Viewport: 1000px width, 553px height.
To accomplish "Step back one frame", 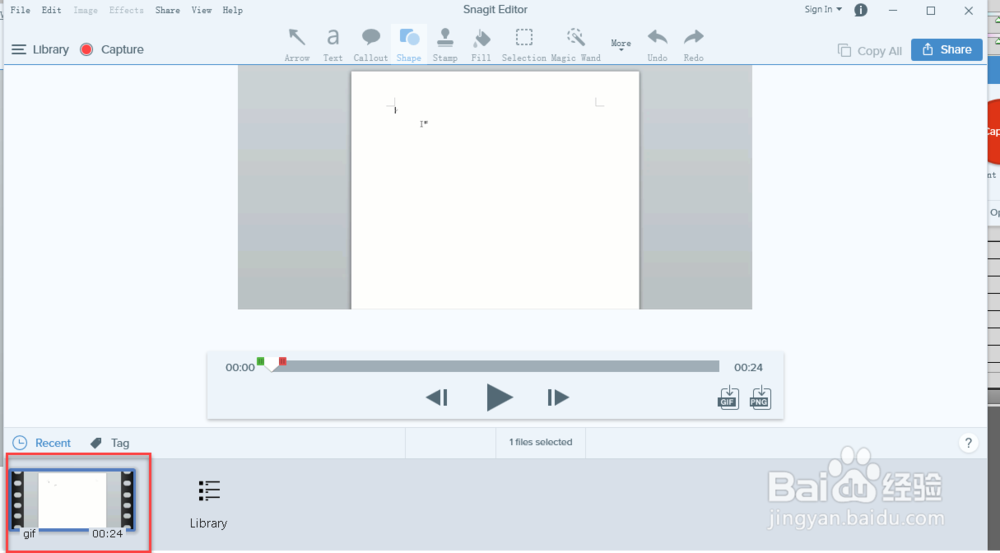I will pyautogui.click(x=437, y=397).
